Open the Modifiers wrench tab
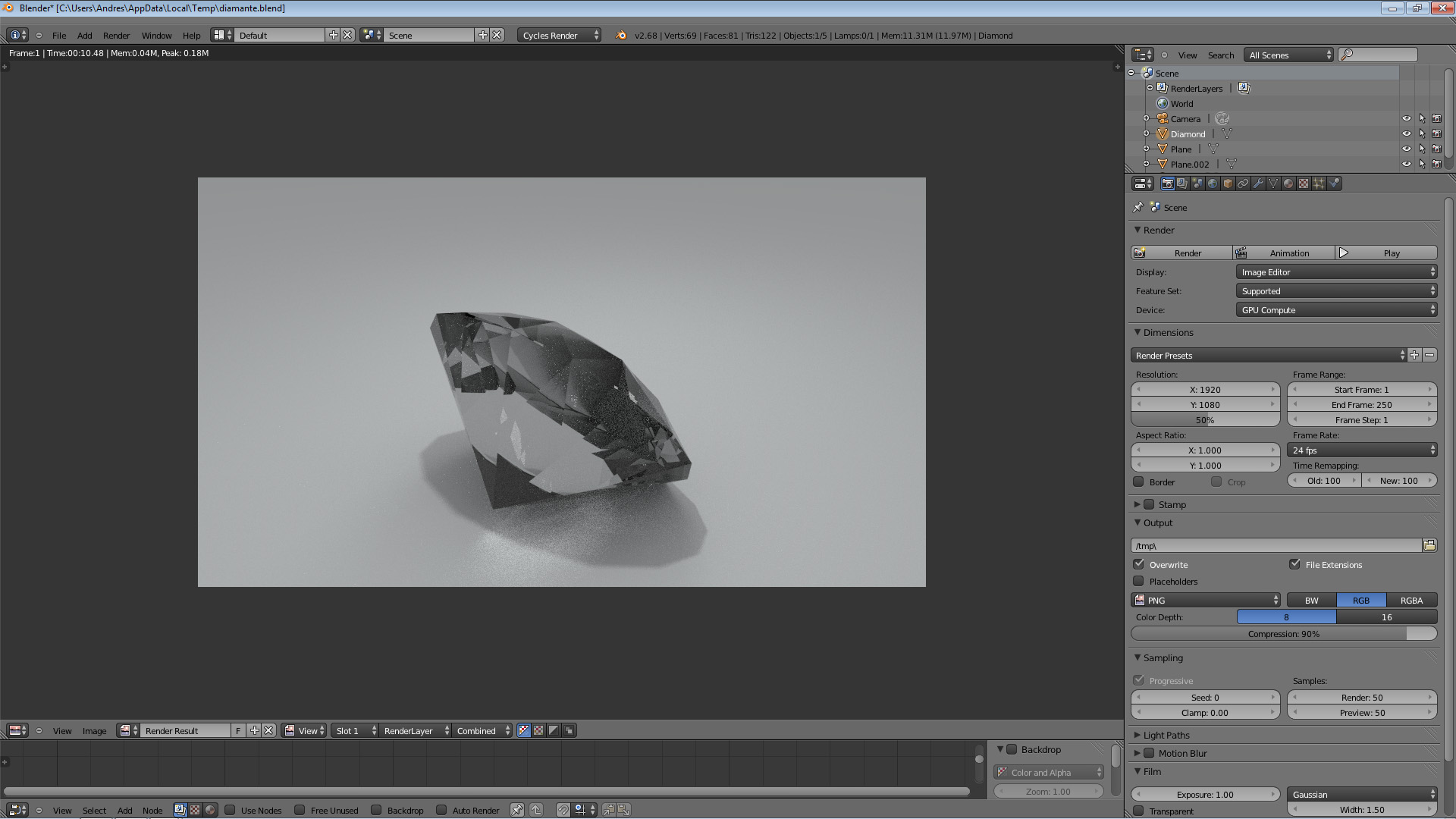This screenshot has height=819, width=1456. tap(1258, 184)
